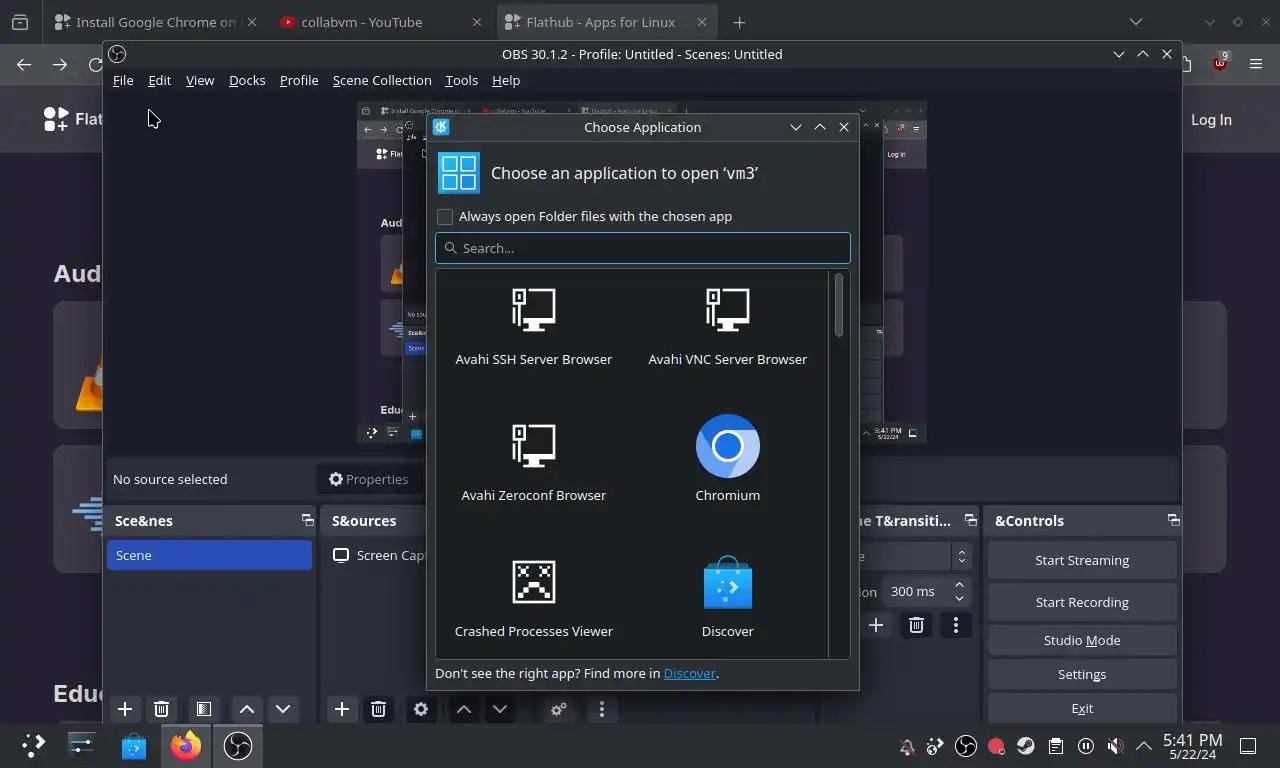Viewport: 1280px width, 768px height.
Task: Select the Scene item in Scenes list
Action: [x=210, y=555]
